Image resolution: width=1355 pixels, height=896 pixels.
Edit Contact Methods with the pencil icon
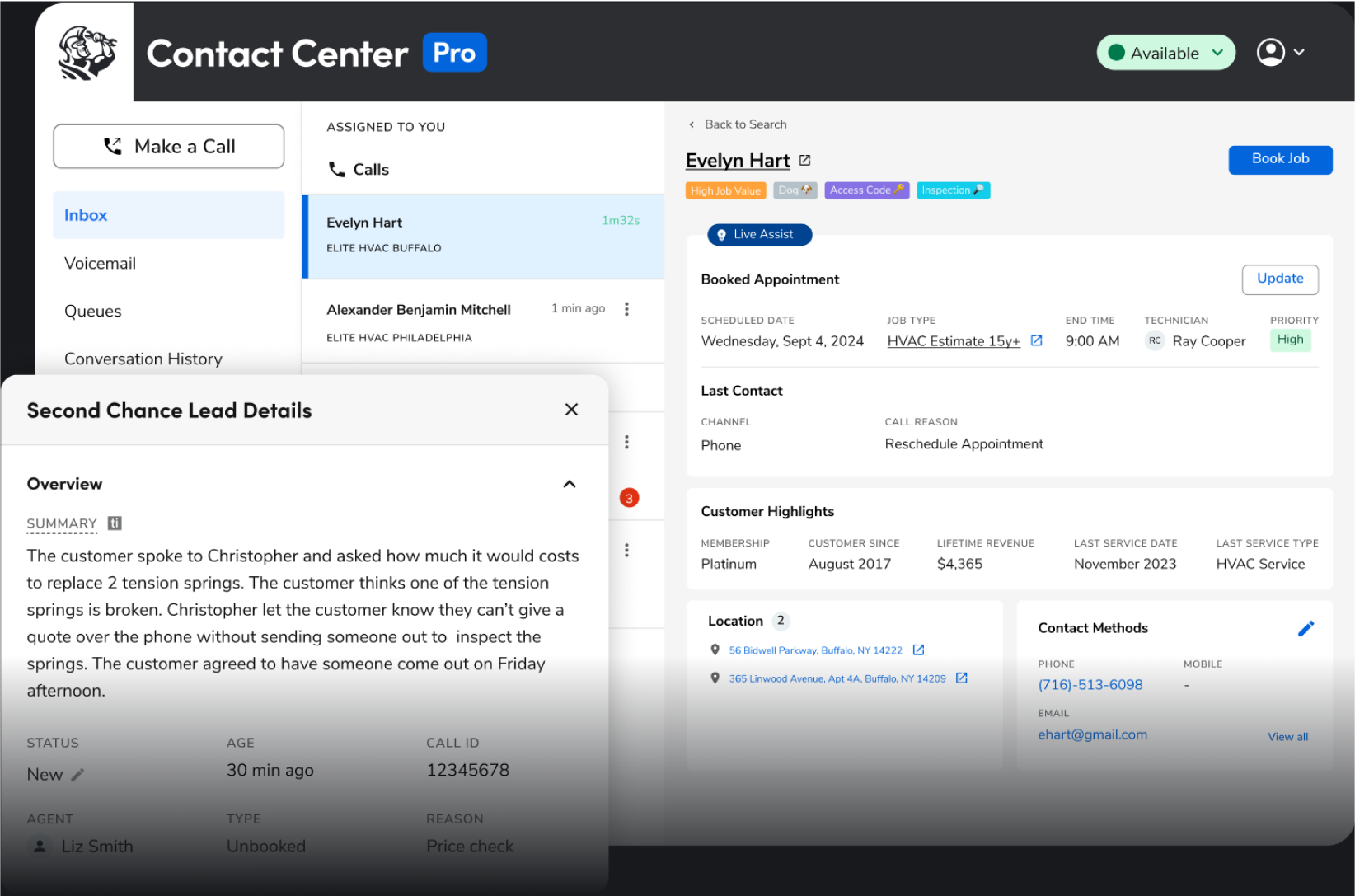[x=1306, y=629]
